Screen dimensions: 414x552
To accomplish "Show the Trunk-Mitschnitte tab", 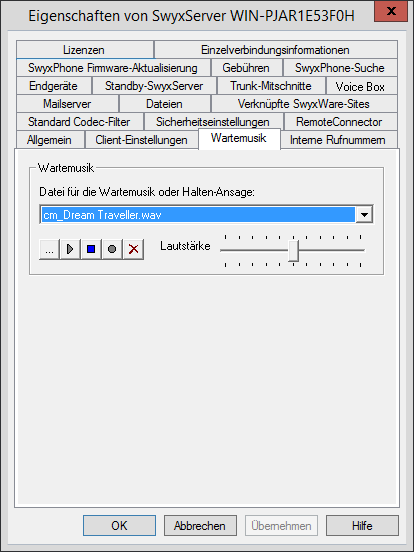I will pyautogui.click(x=271, y=86).
